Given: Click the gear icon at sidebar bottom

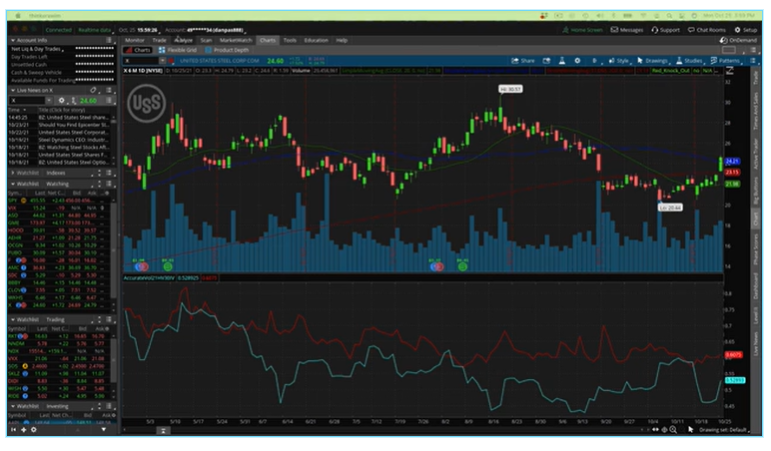Looking at the screenshot, I should click(33, 429).
